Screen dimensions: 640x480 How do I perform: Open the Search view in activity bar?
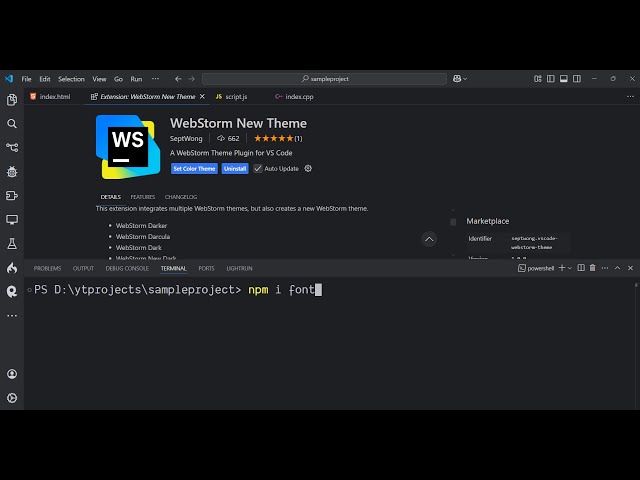[12, 124]
